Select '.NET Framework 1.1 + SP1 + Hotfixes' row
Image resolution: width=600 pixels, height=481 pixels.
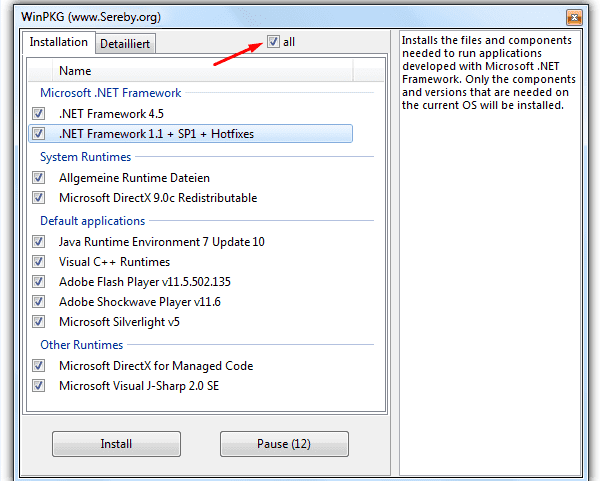tap(191, 134)
